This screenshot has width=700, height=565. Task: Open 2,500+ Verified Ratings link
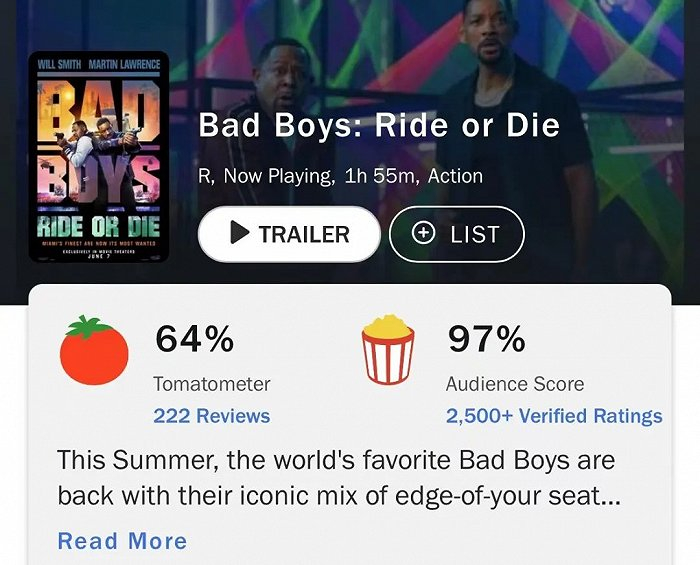554,416
